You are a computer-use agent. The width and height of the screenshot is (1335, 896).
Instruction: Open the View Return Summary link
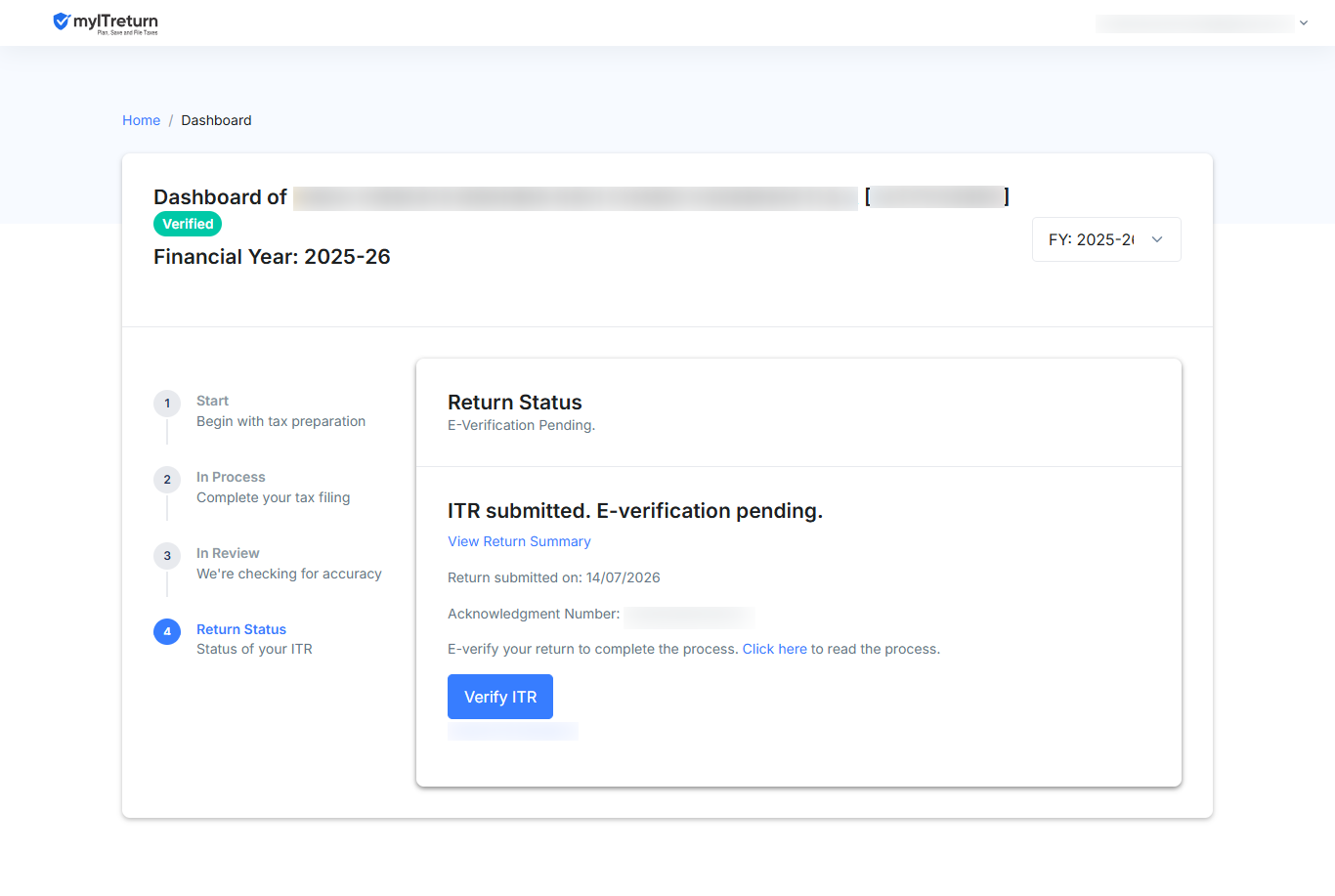pyautogui.click(x=519, y=541)
